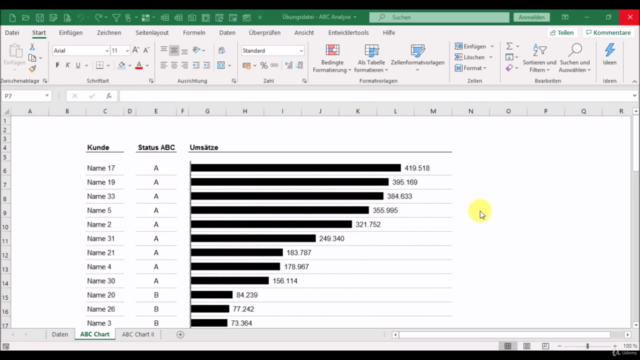Decrease the font size

[x=146, y=50]
